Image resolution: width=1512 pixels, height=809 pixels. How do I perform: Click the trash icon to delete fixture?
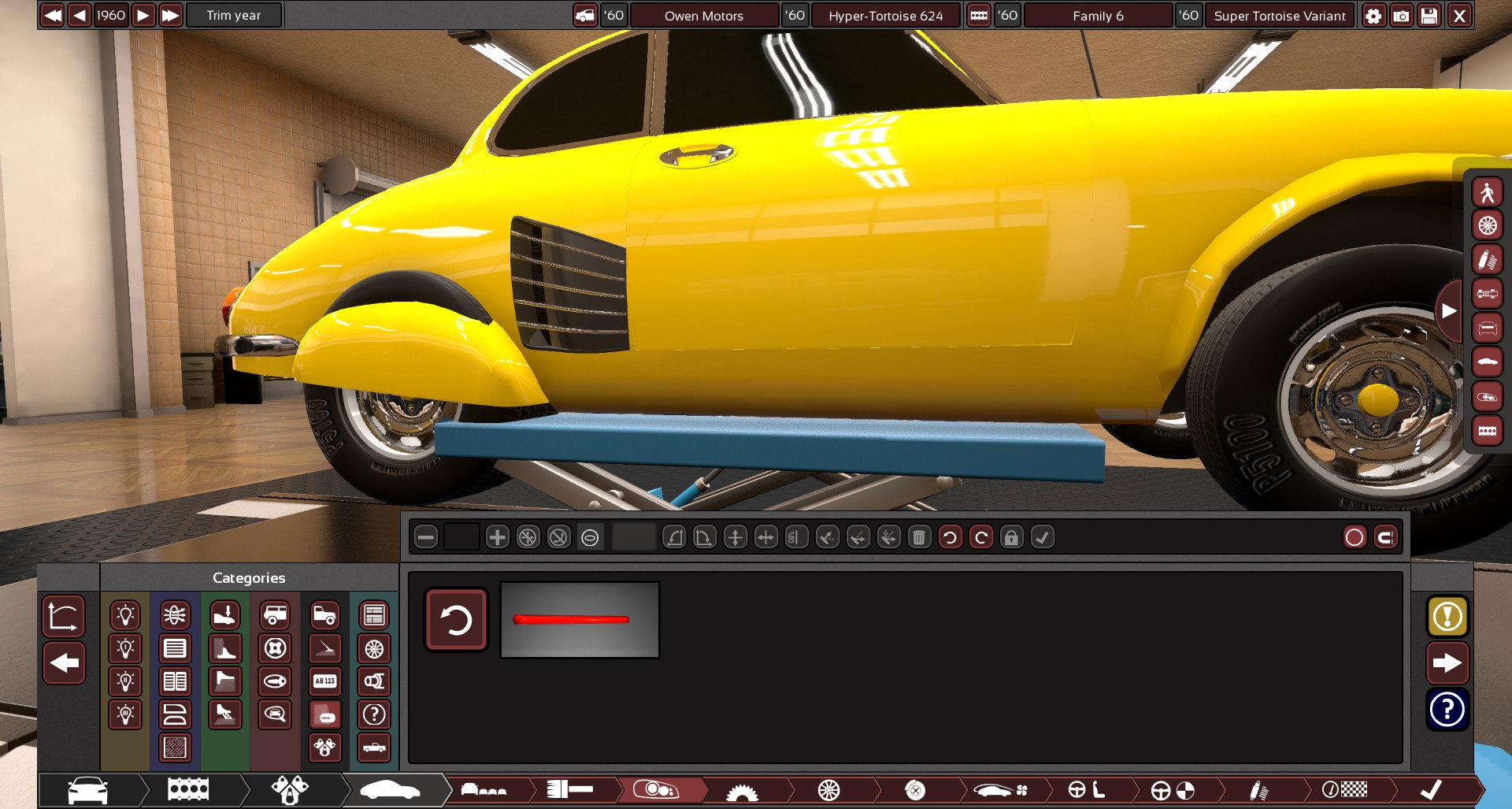coord(918,538)
